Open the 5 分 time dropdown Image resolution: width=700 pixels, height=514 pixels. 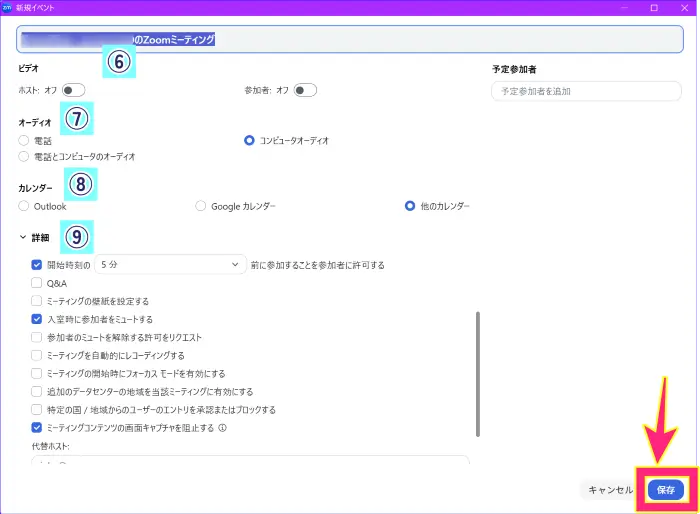[170, 264]
